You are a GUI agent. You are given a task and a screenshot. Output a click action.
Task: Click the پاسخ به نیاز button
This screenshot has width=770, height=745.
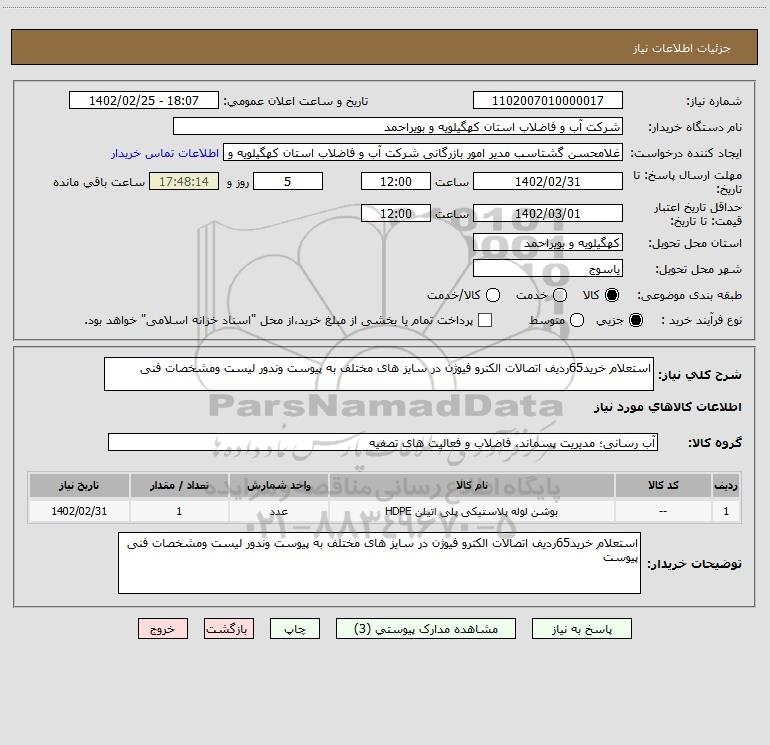point(581,629)
